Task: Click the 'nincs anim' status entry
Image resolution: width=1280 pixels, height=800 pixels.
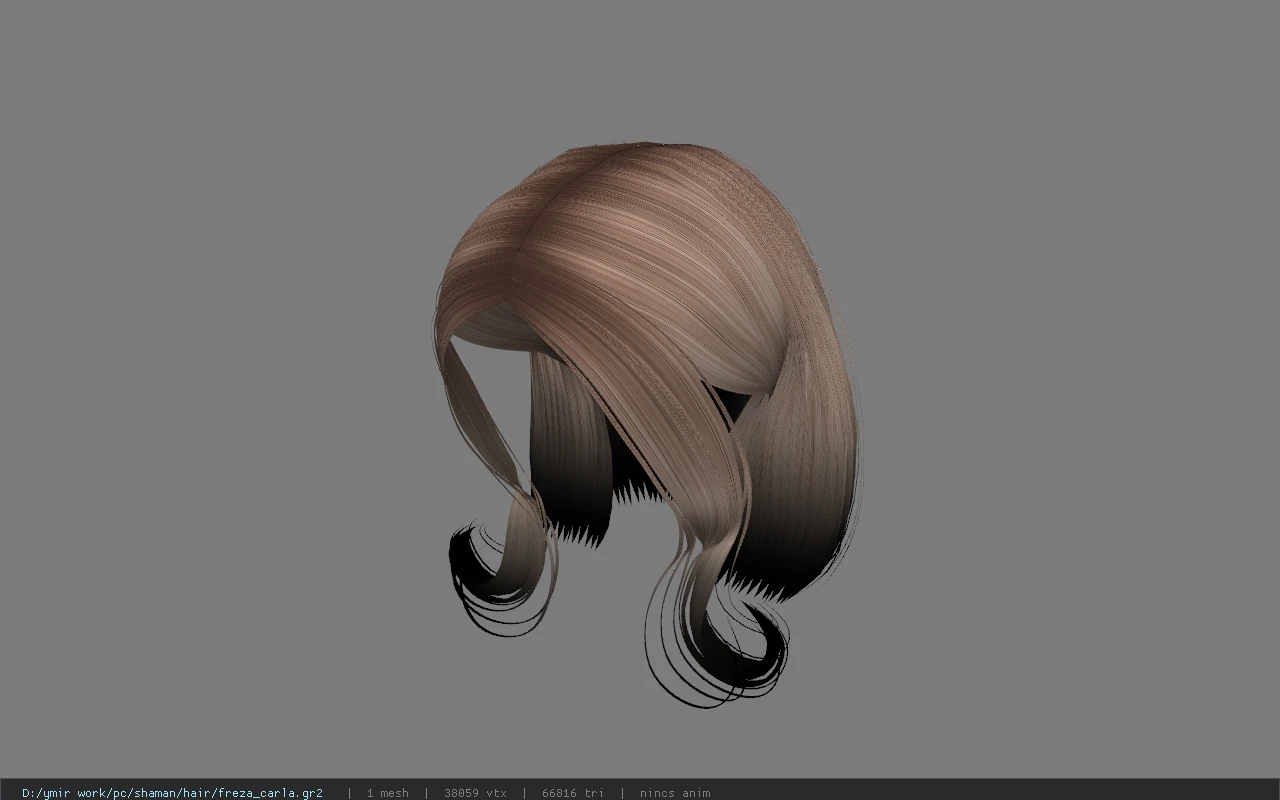Action: click(675, 793)
